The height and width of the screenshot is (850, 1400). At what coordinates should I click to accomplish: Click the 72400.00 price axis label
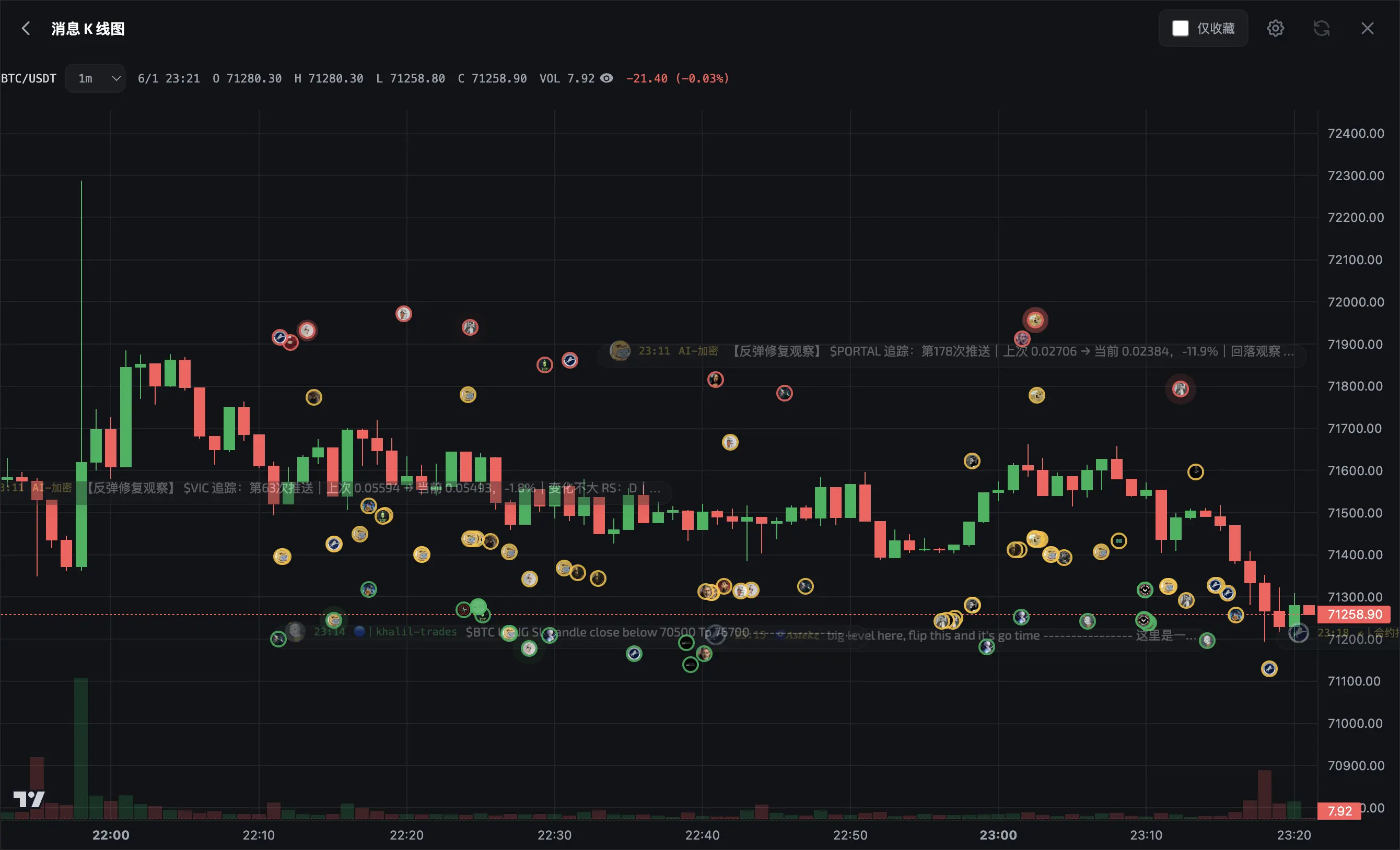pos(1356,134)
